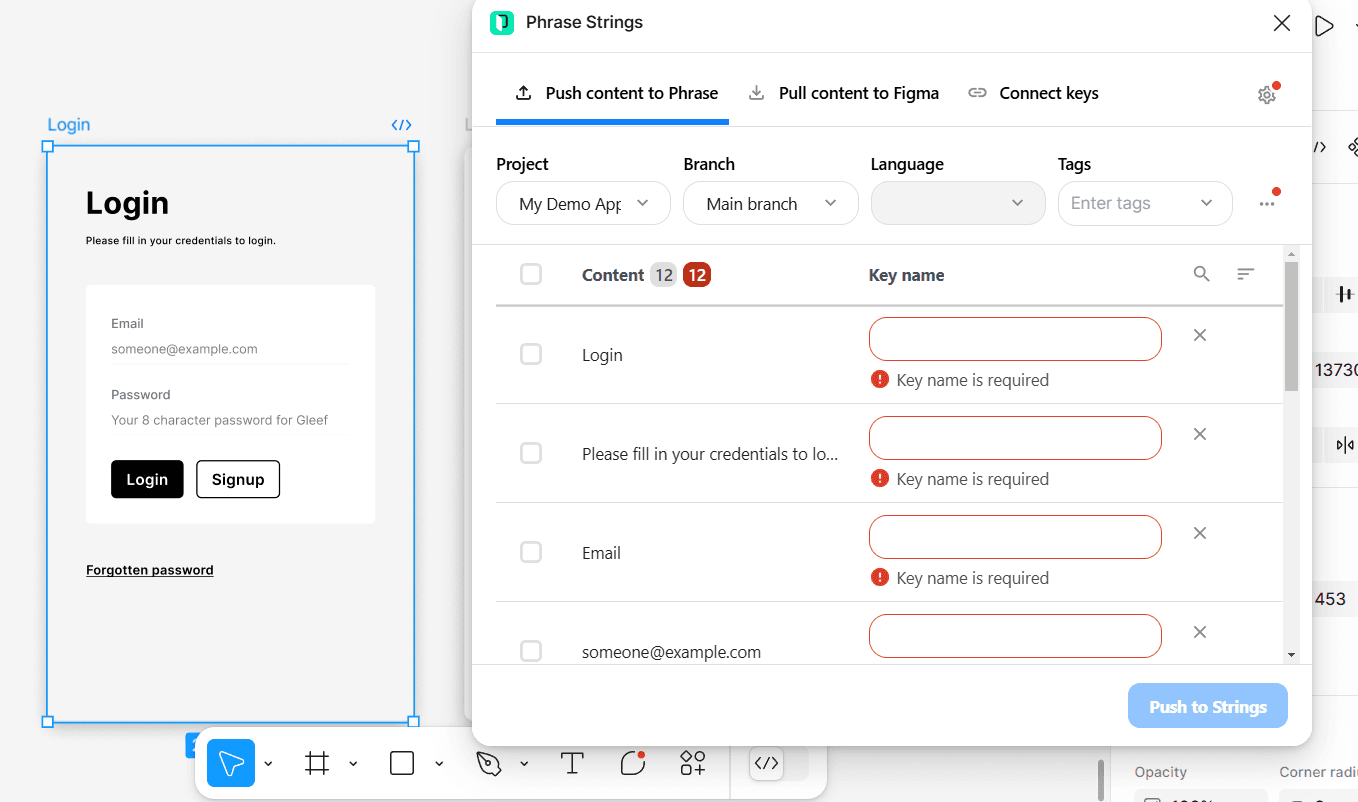Click 'Please fill in your credentials' text in design
This screenshot has height=802, width=1358.
coord(181,241)
